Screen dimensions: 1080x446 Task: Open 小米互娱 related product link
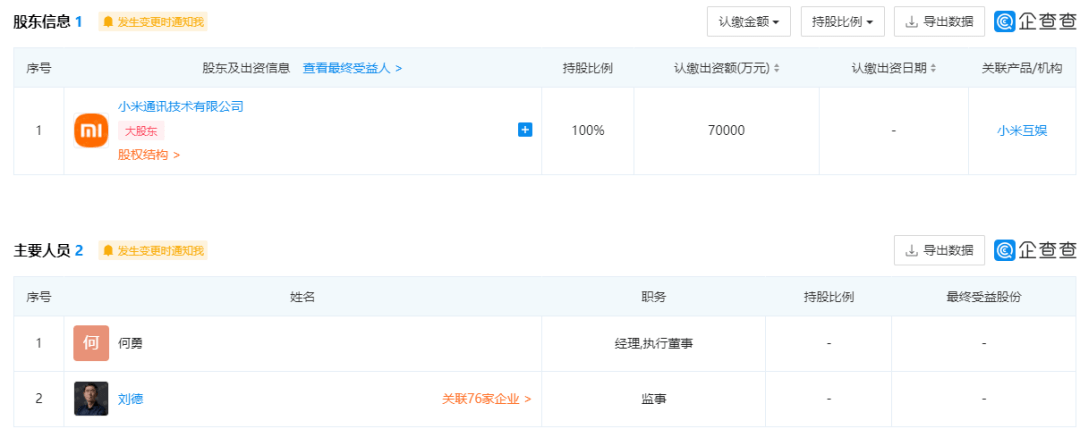tap(1022, 130)
